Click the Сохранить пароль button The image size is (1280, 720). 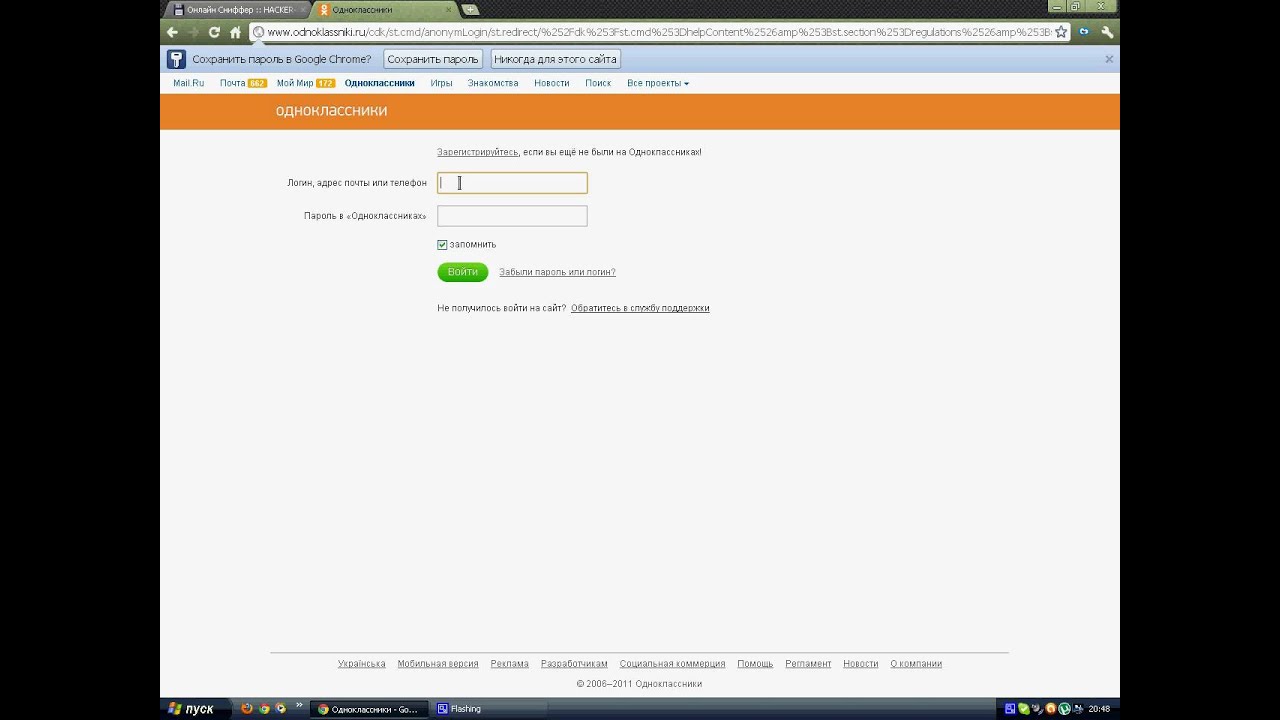(x=433, y=59)
